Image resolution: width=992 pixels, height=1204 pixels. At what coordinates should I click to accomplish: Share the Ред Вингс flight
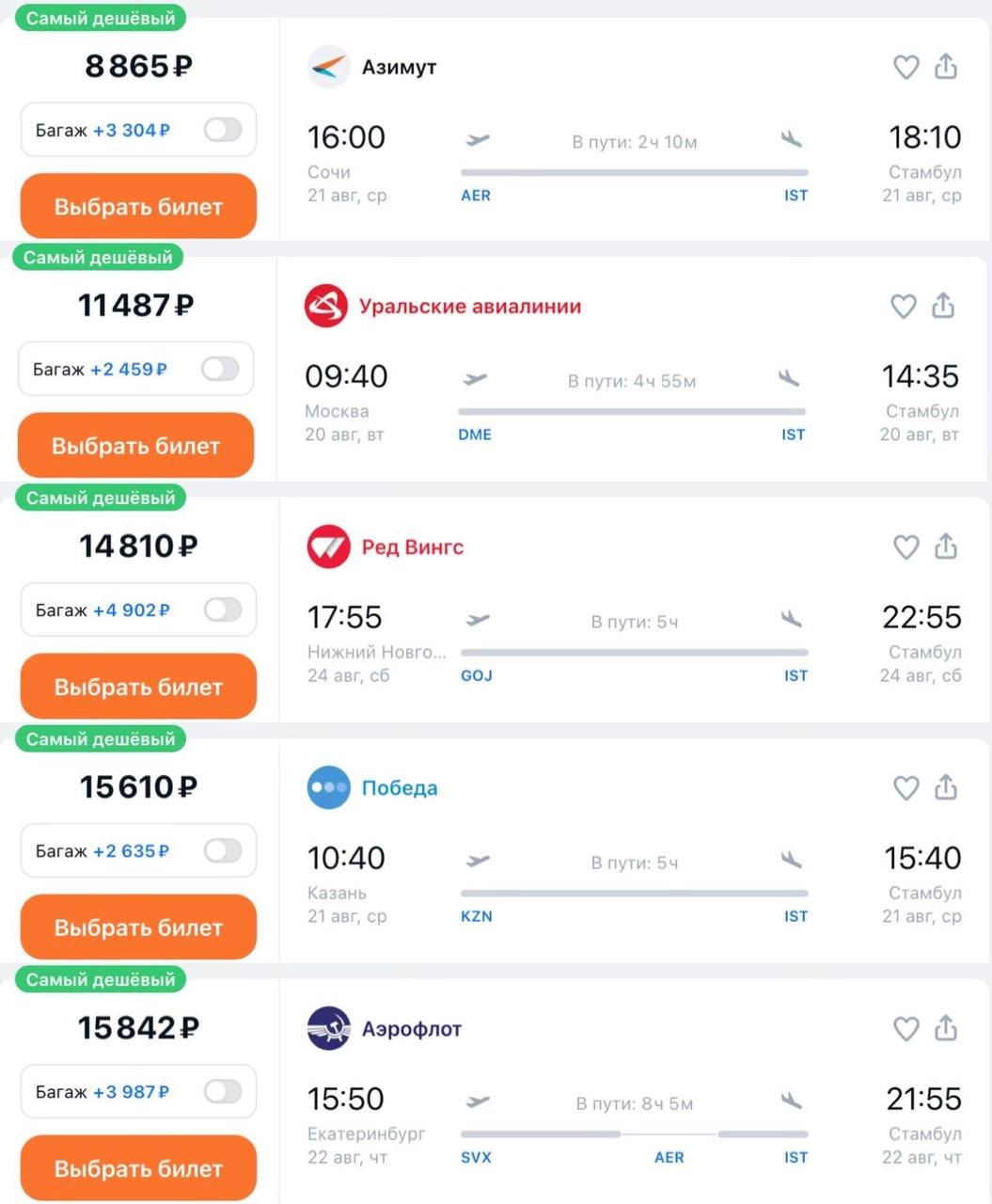point(946,547)
